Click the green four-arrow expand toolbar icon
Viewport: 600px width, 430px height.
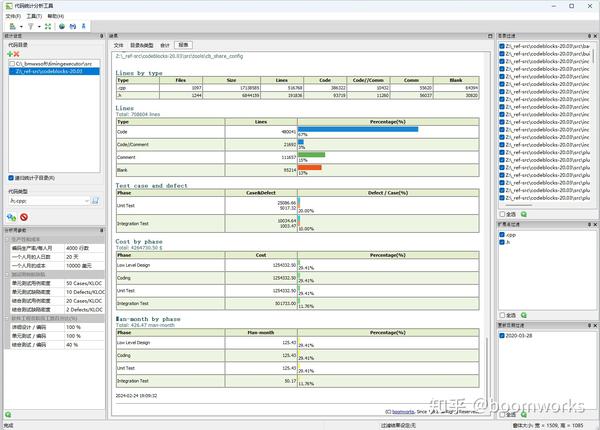click(48, 26)
